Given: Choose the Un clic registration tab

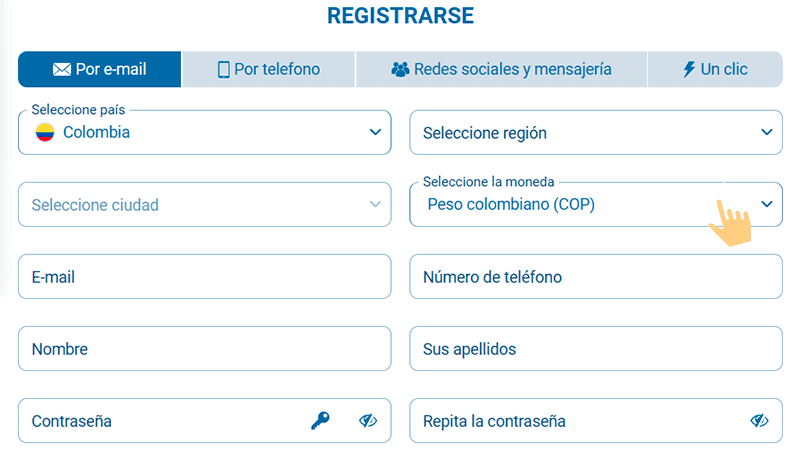Looking at the screenshot, I should 715,70.
